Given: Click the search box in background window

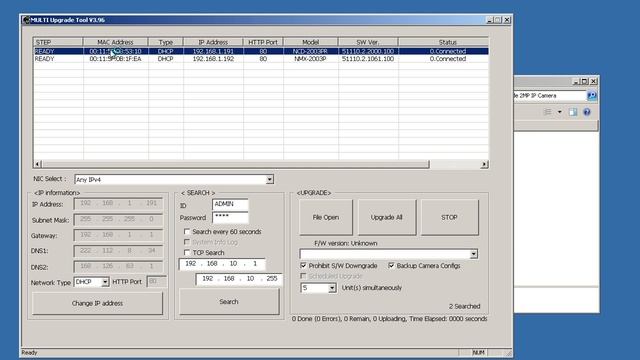Looking at the screenshot, I should (x=550, y=96).
